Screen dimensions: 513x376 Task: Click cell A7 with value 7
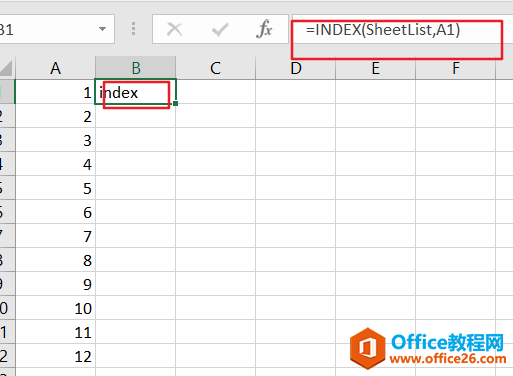[x=55, y=236]
